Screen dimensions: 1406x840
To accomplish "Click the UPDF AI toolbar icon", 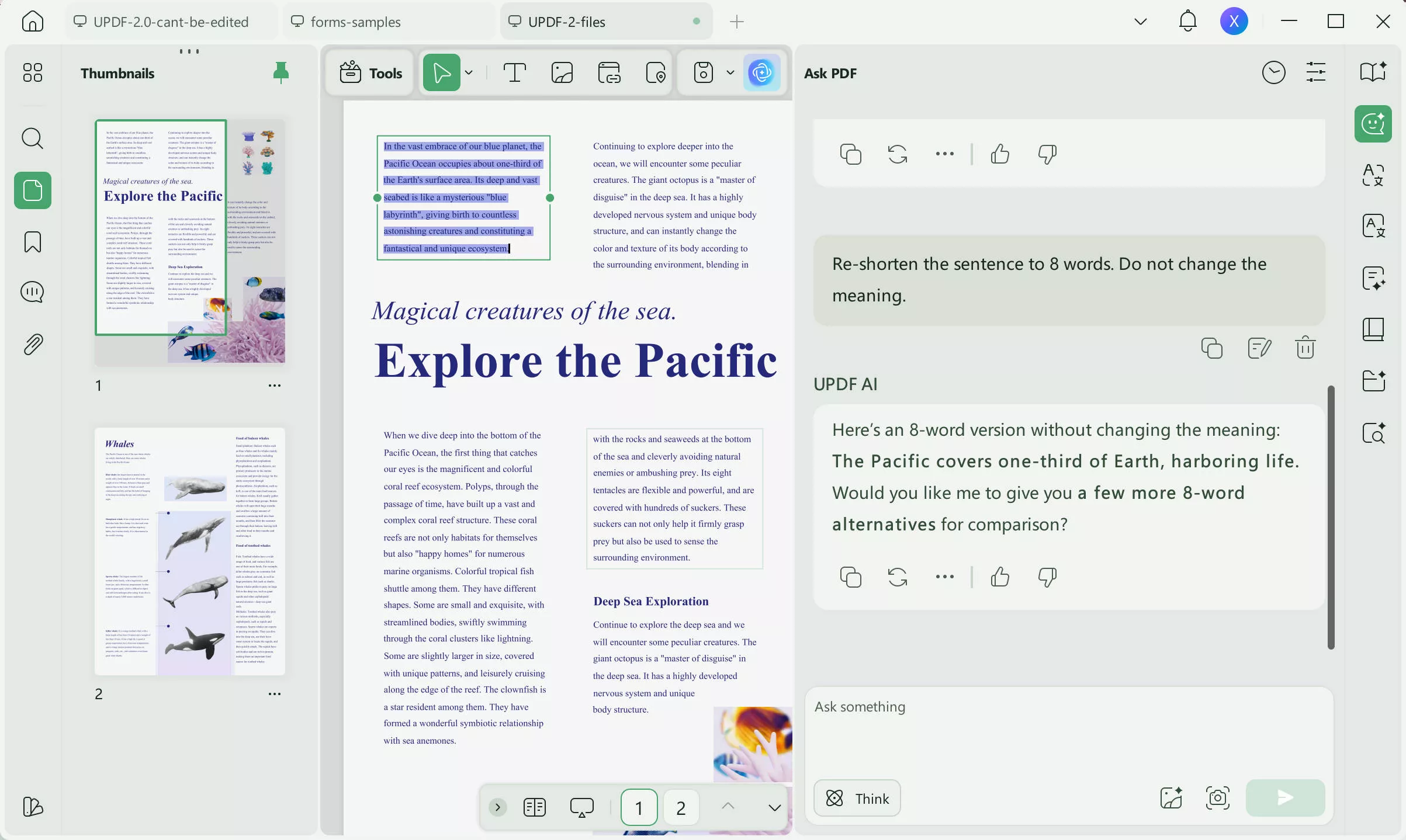I will [x=761, y=73].
